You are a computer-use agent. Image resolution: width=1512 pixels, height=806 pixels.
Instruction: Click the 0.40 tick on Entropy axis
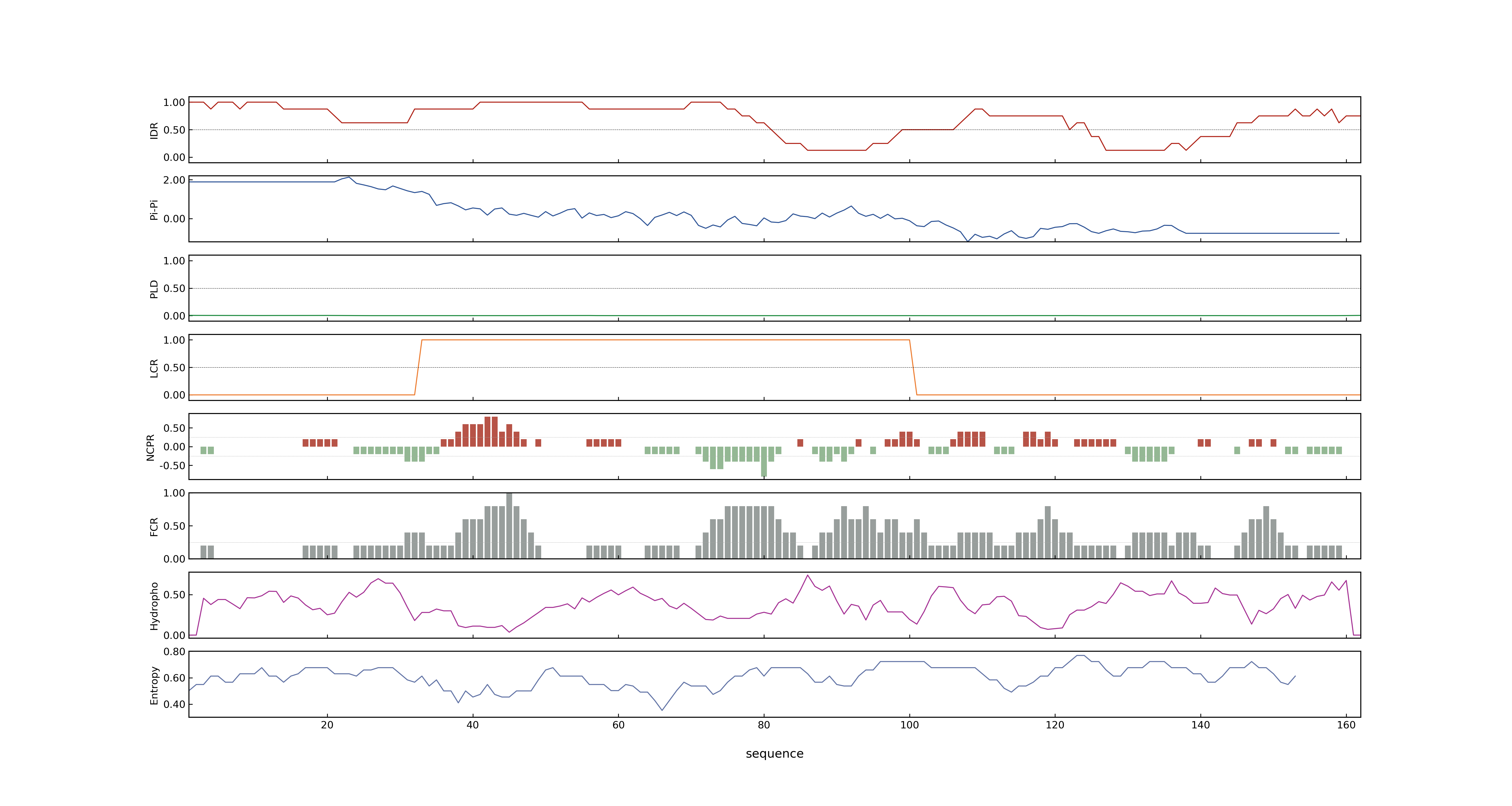tap(174, 704)
